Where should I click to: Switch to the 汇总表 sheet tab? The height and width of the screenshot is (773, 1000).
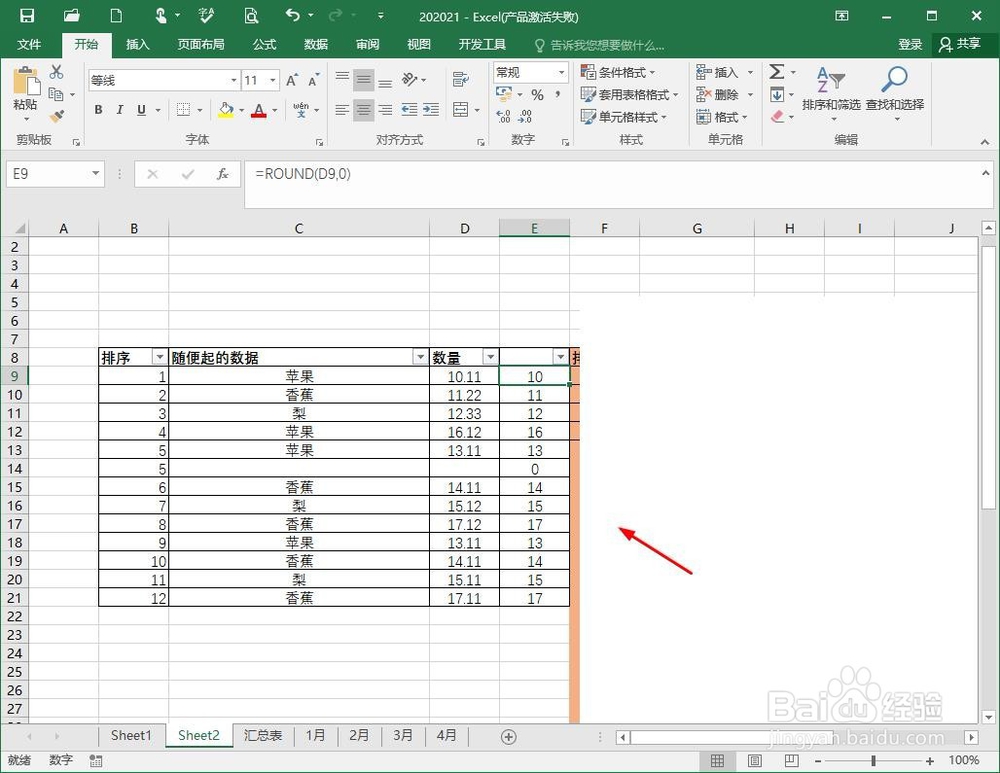click(262, 735)
